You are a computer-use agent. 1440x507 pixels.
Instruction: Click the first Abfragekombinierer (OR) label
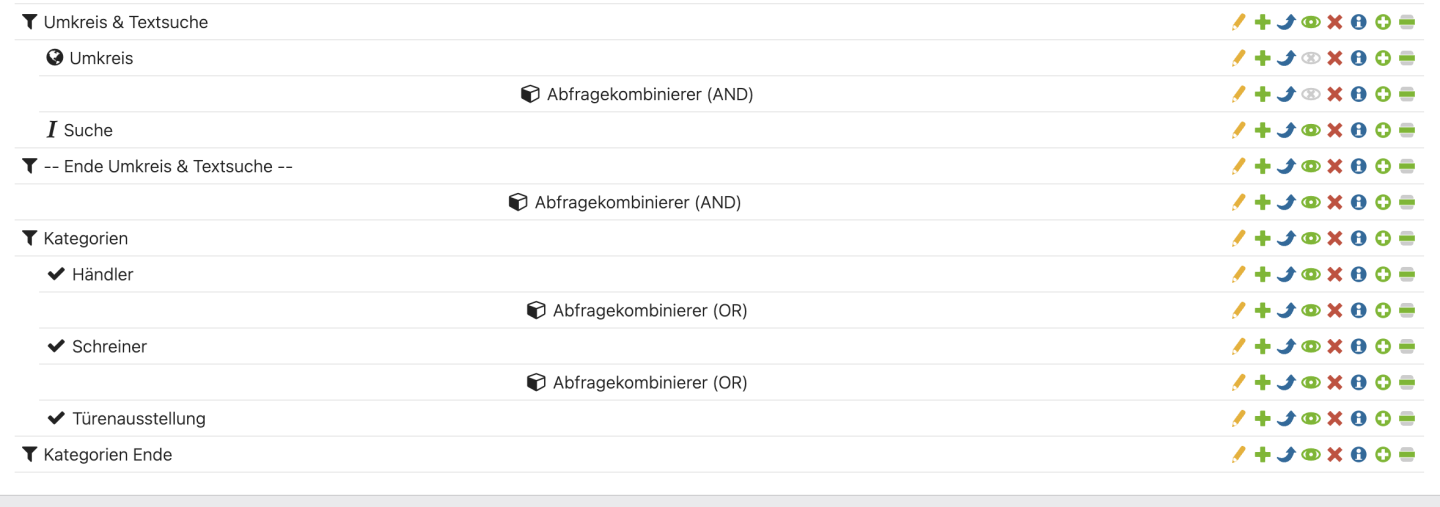click(x=649, y=310)
